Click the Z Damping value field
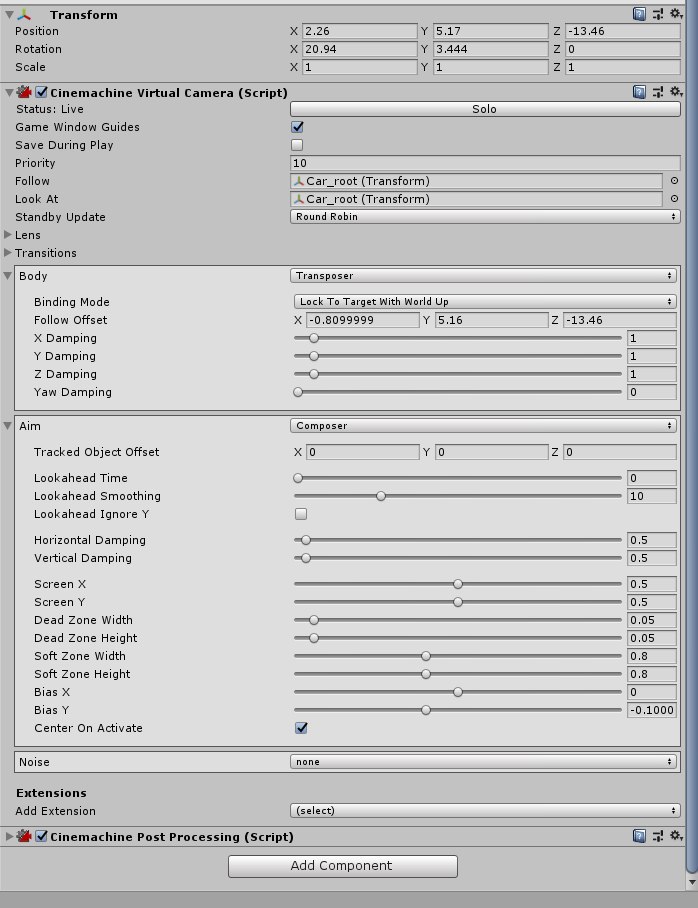698x908 pixels. pyautogui.click(x=652, y=374)
